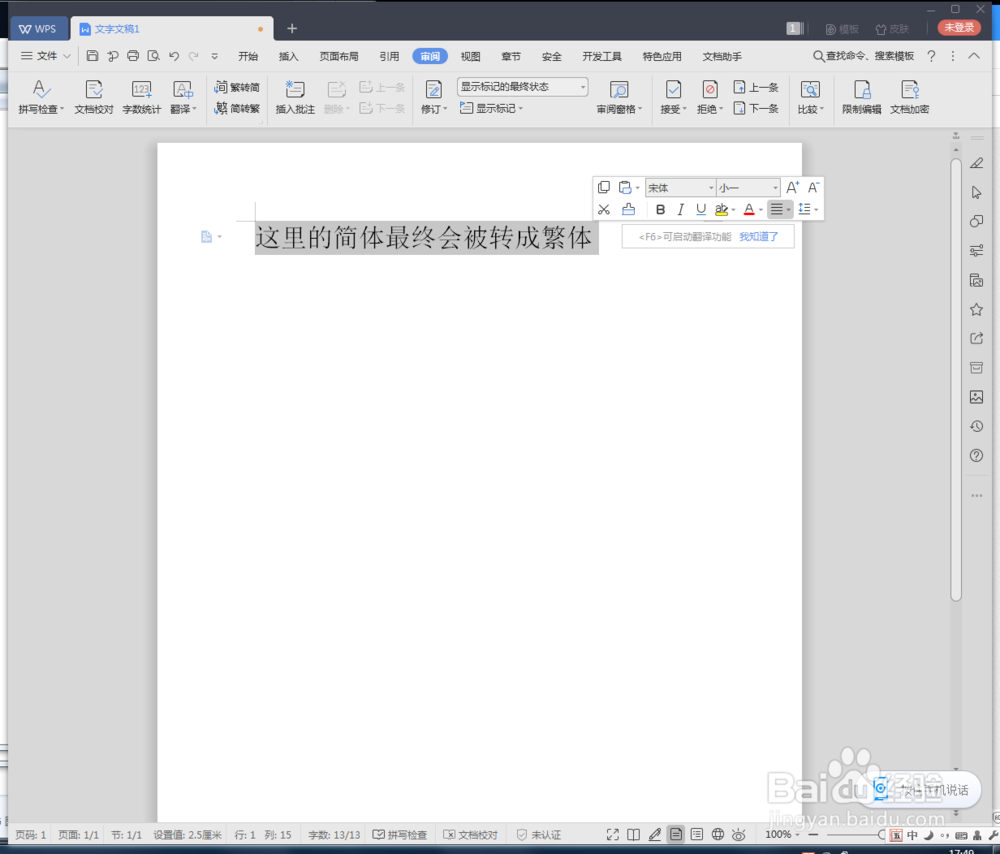The width and height of the screenshot is (1000, 854).
Task: Click the Not Logged In (未登录) button
Action: click(959, 28)
